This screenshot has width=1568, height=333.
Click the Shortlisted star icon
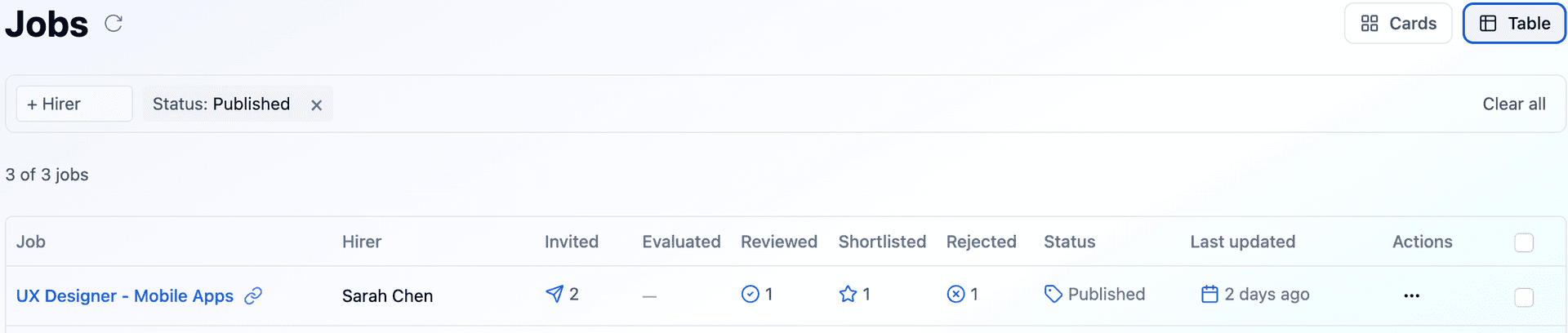848,294
